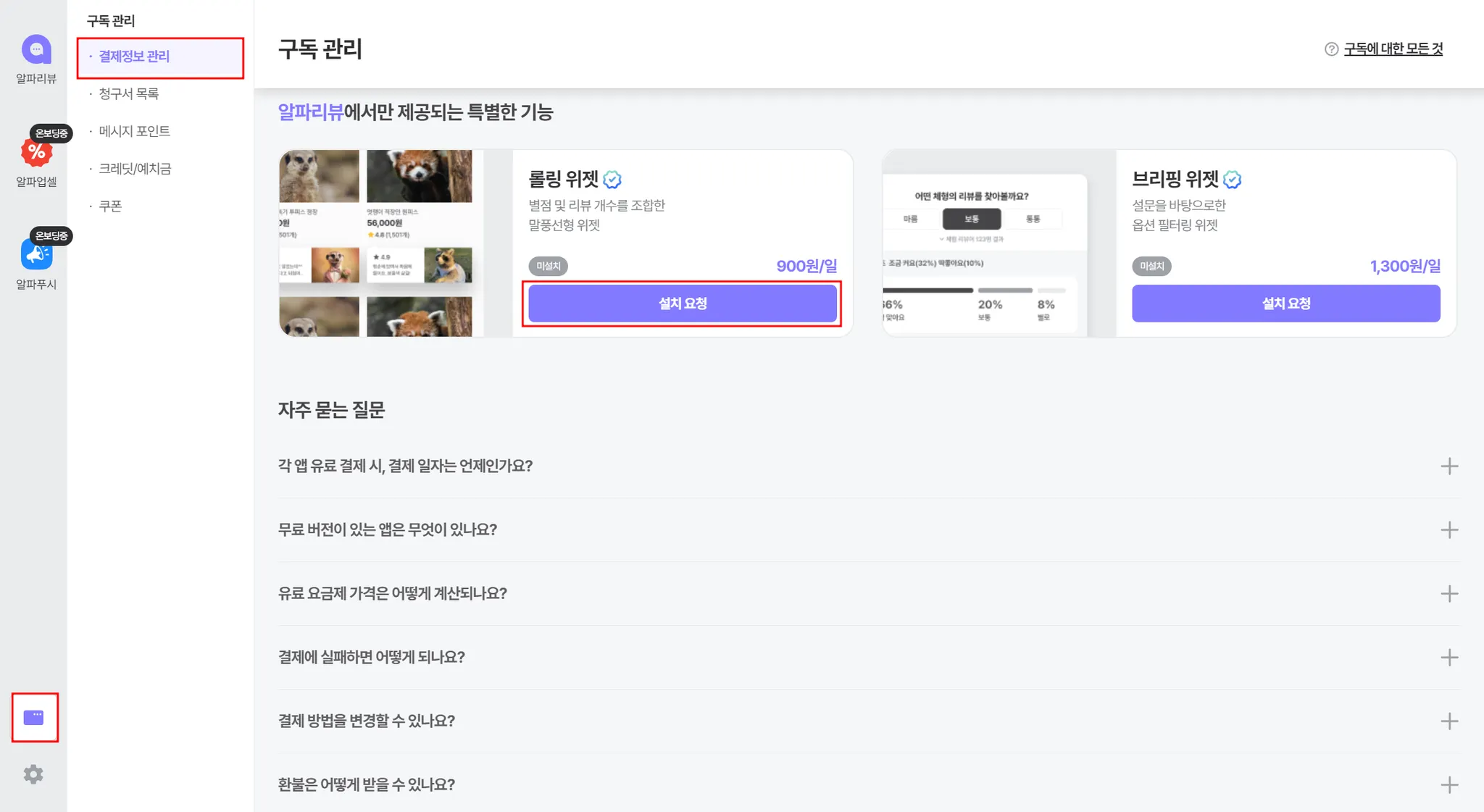Click the 브리핑 위젯 preview thumbnail

click(x=999, y=243)
